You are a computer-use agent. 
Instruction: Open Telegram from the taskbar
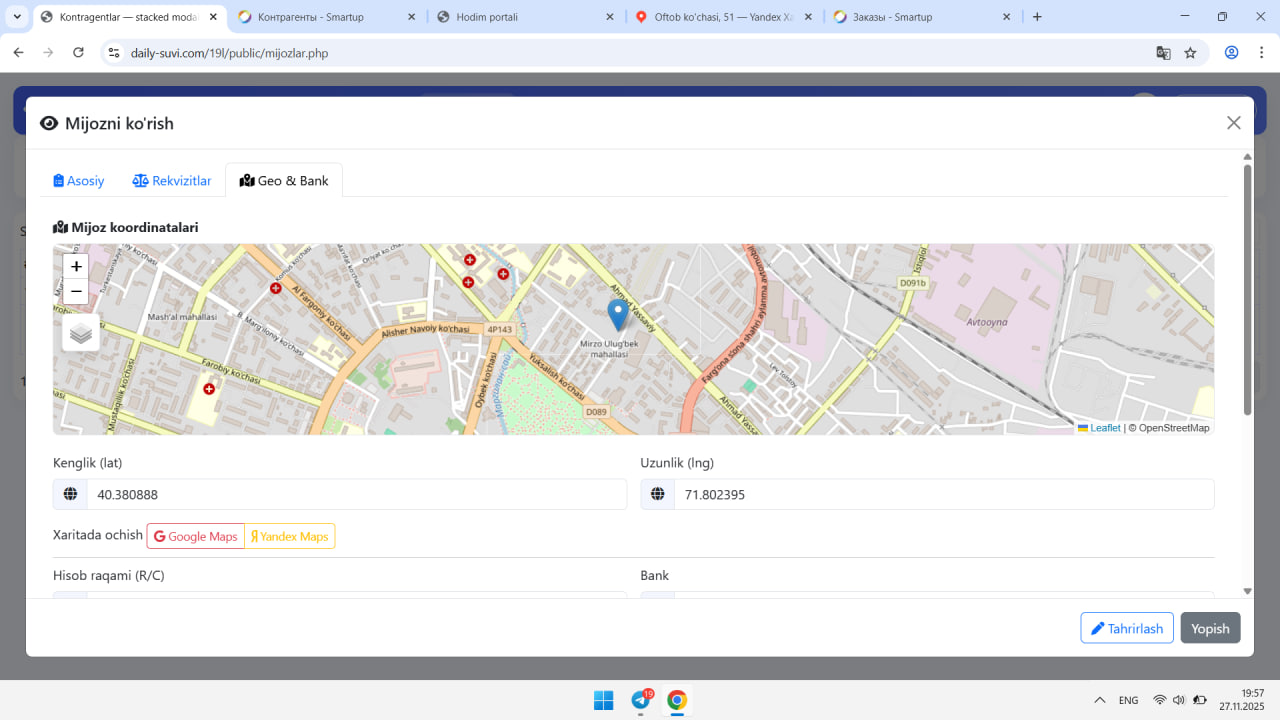(641, 700)
